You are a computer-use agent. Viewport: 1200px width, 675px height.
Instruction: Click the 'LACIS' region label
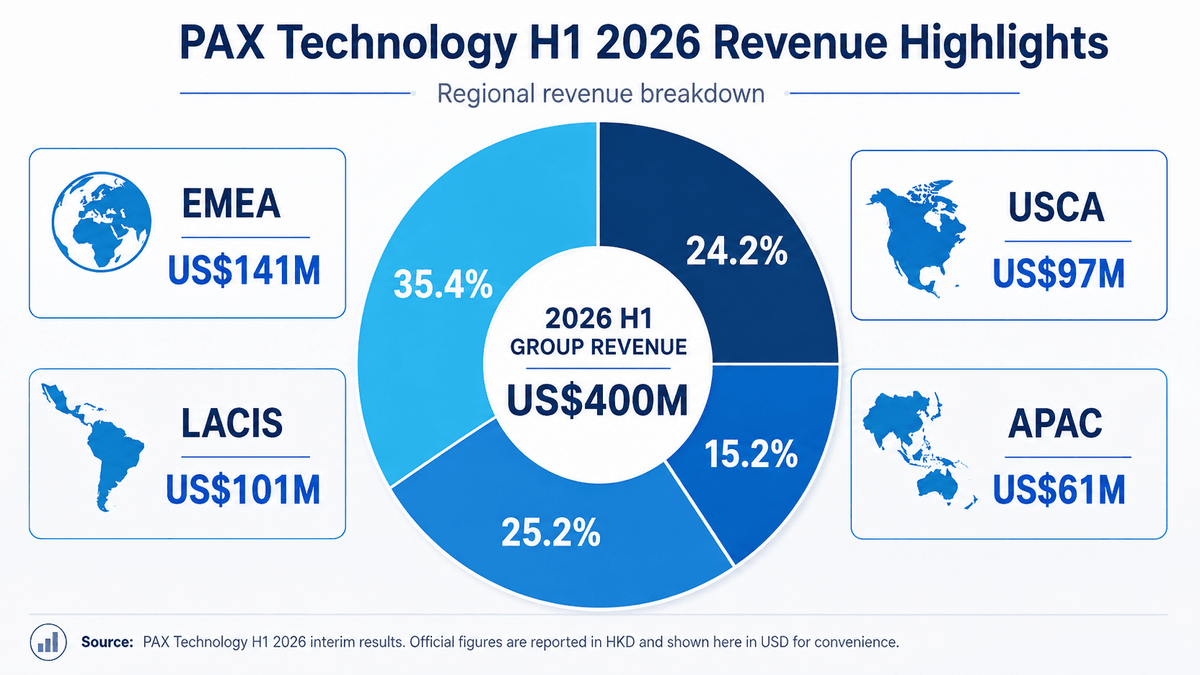[232, 425]
